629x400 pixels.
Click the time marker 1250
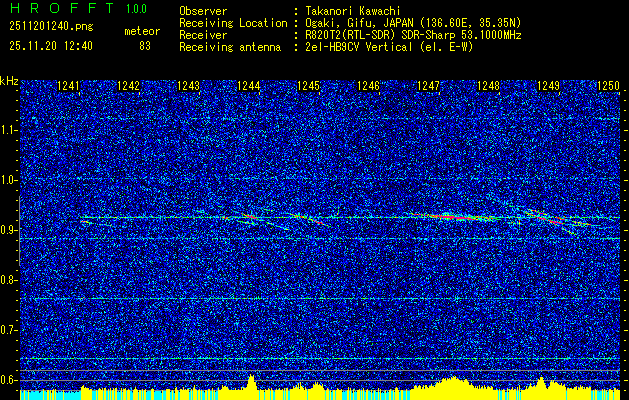coord(609,85)
